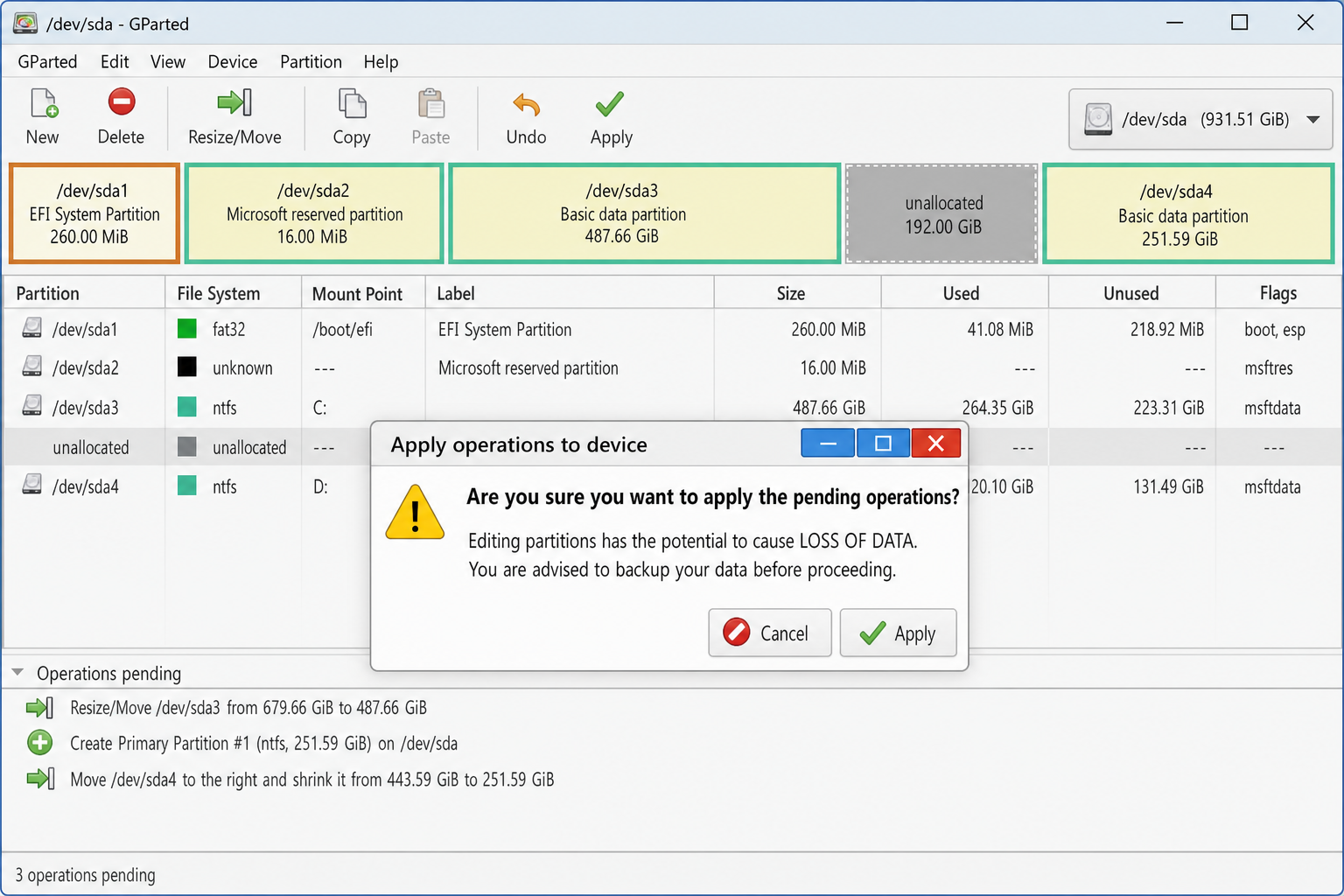Click the fat32 green color swatch
This screenshot has height=896, width=1344.
187,329
